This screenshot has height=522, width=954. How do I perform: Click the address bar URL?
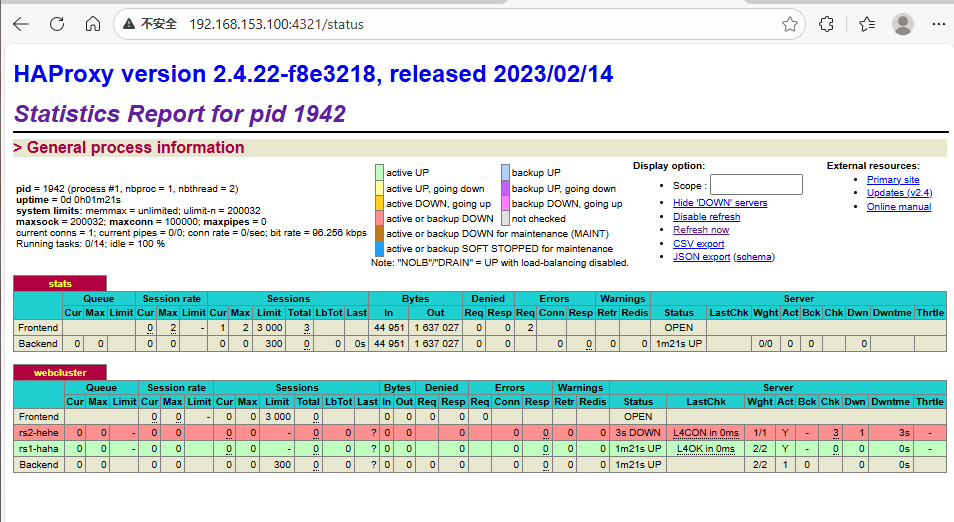pyautogui.click(x=276, y=24)
